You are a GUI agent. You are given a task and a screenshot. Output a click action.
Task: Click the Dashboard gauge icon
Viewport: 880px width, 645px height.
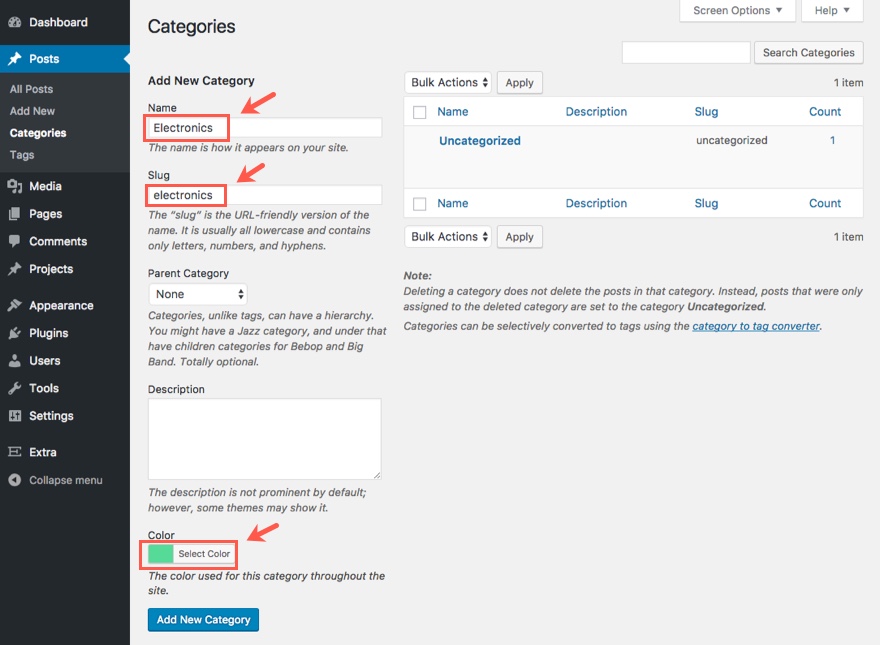click(x=15, y=22)
